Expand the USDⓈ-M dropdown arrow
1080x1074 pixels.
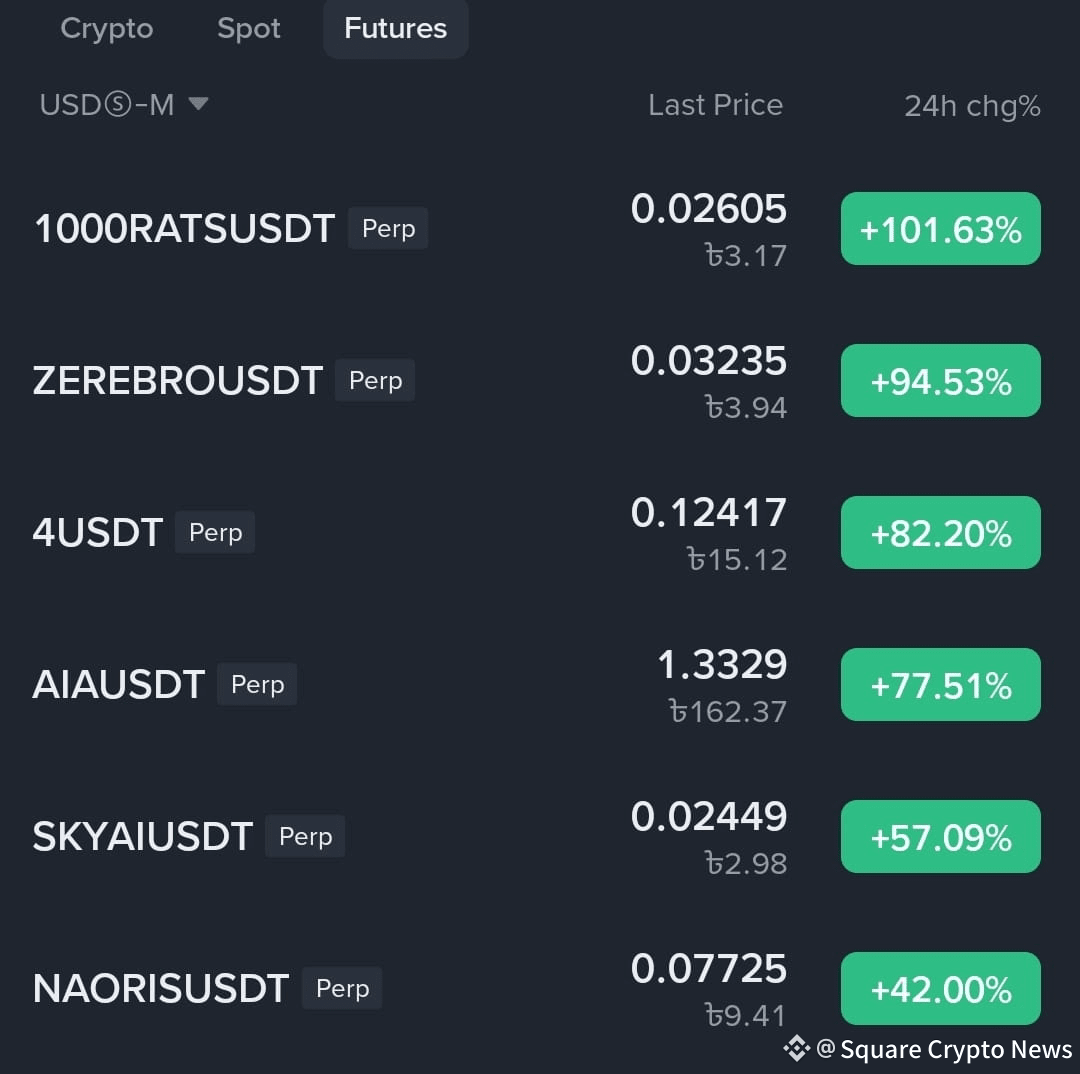pos(198,104)
